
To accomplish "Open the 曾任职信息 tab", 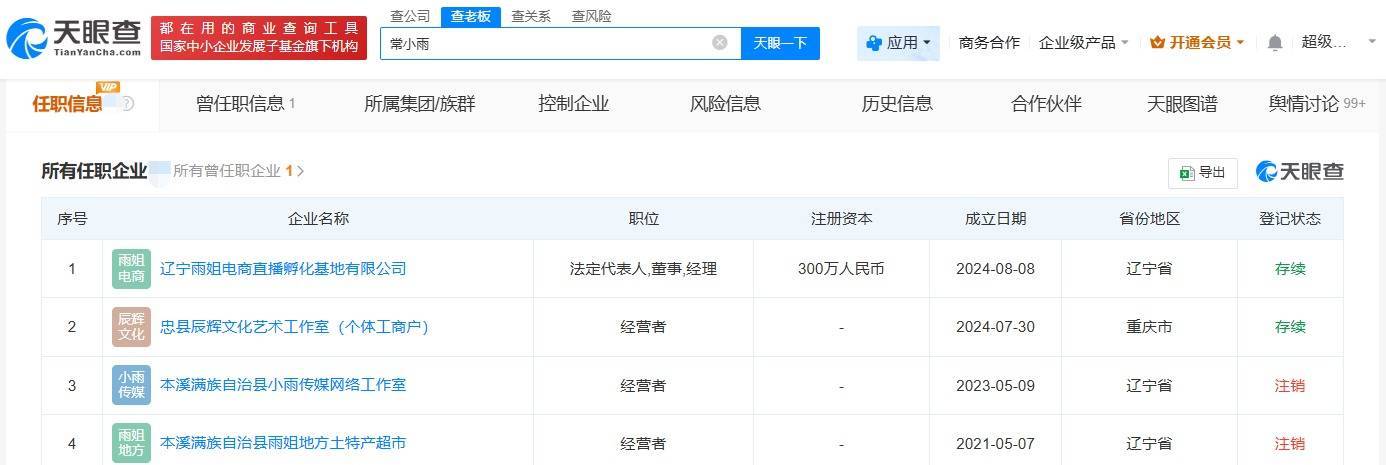I will [x=245, y=104].
